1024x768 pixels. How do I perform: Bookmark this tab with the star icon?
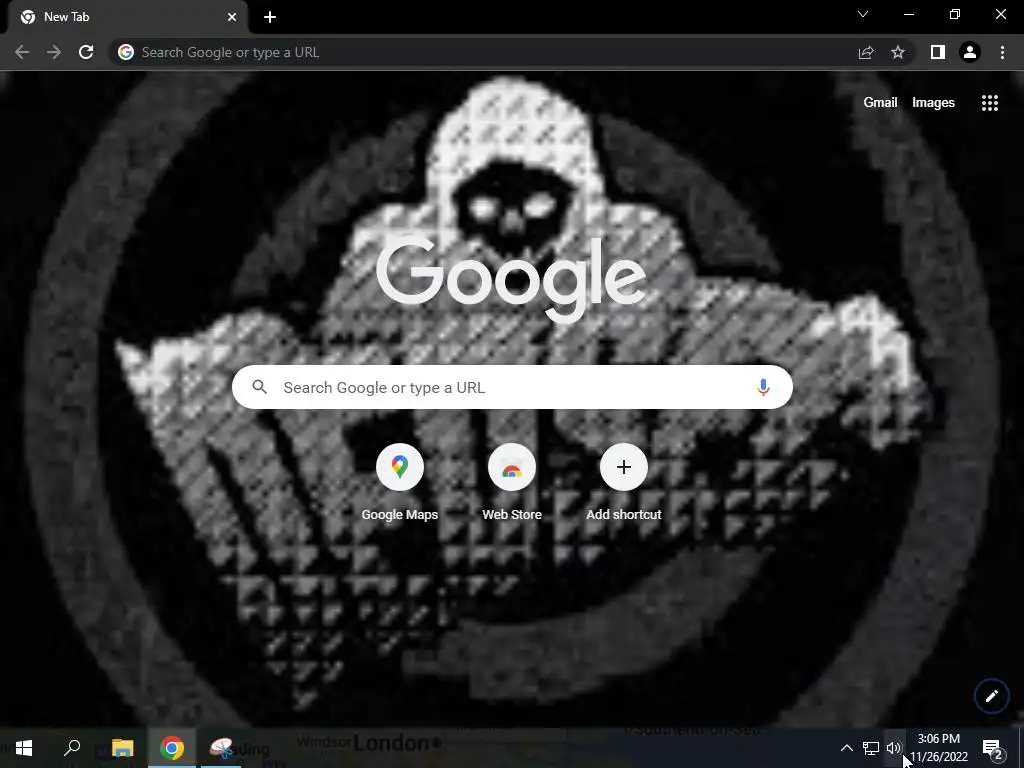[x=898, y=52]
